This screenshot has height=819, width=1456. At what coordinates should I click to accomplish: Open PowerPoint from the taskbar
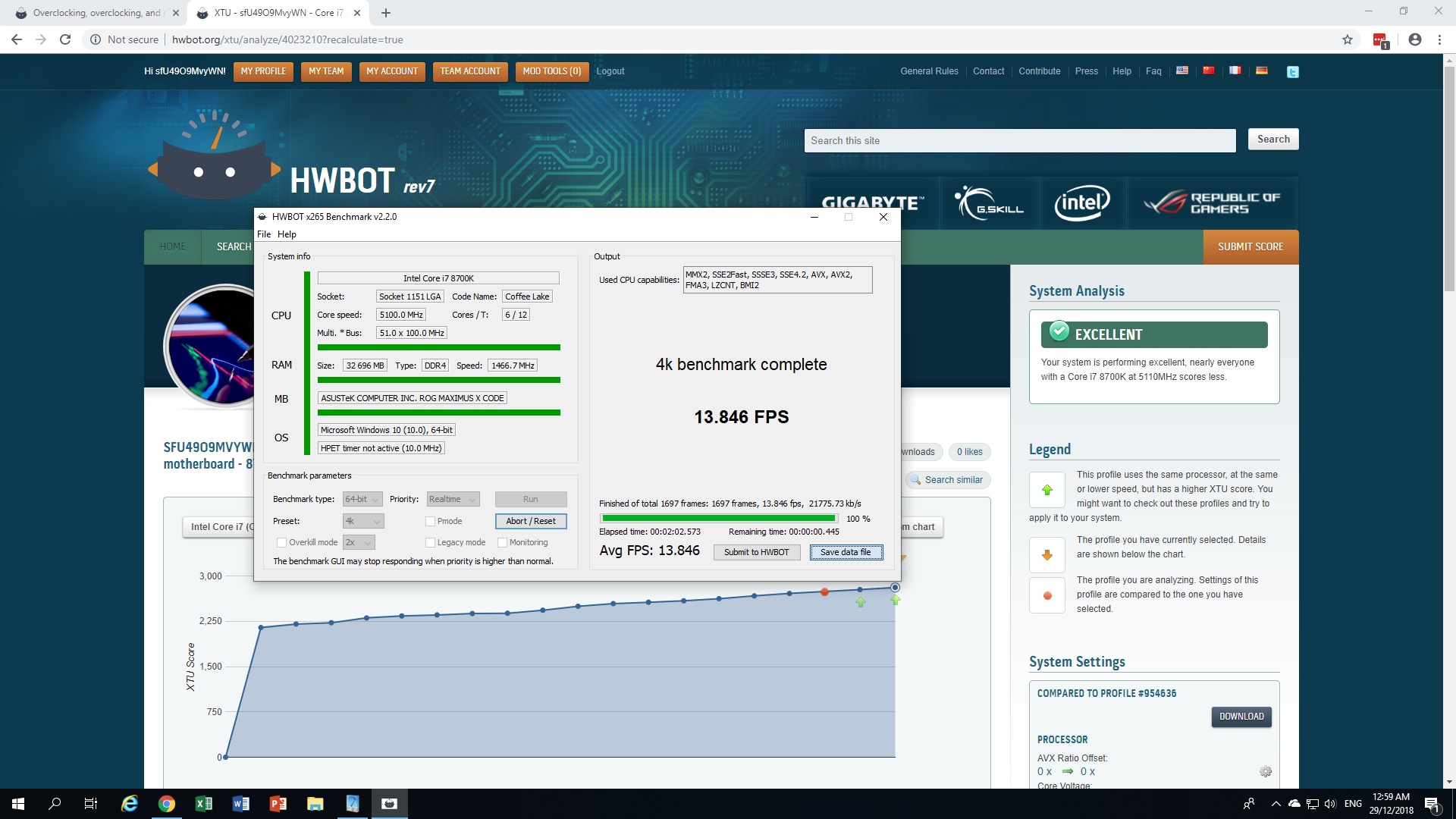278,804
